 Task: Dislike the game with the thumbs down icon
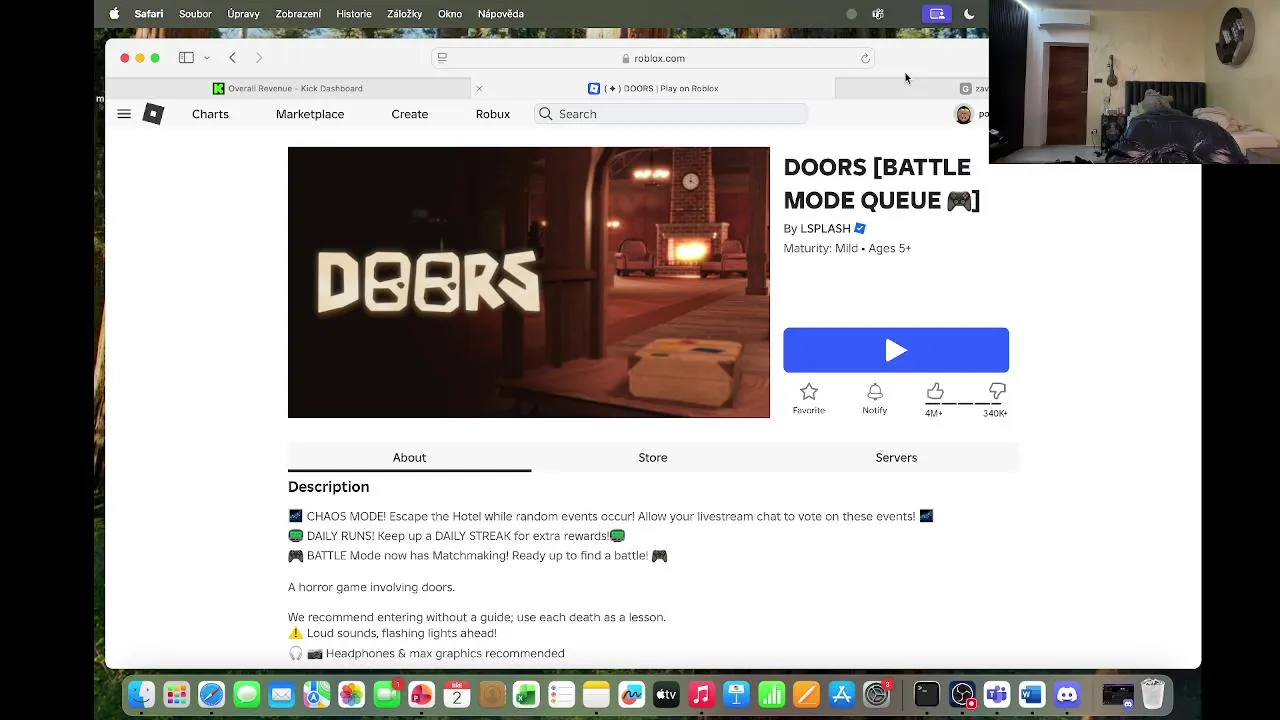[x=997, y=391]
